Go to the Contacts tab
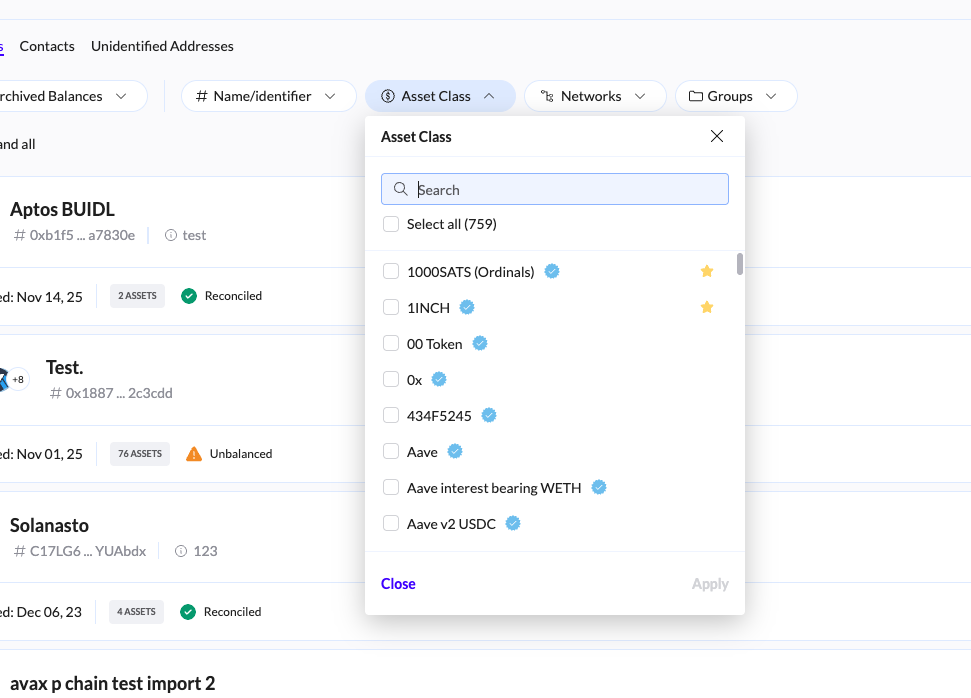971x698 pixels. [47, 46]
